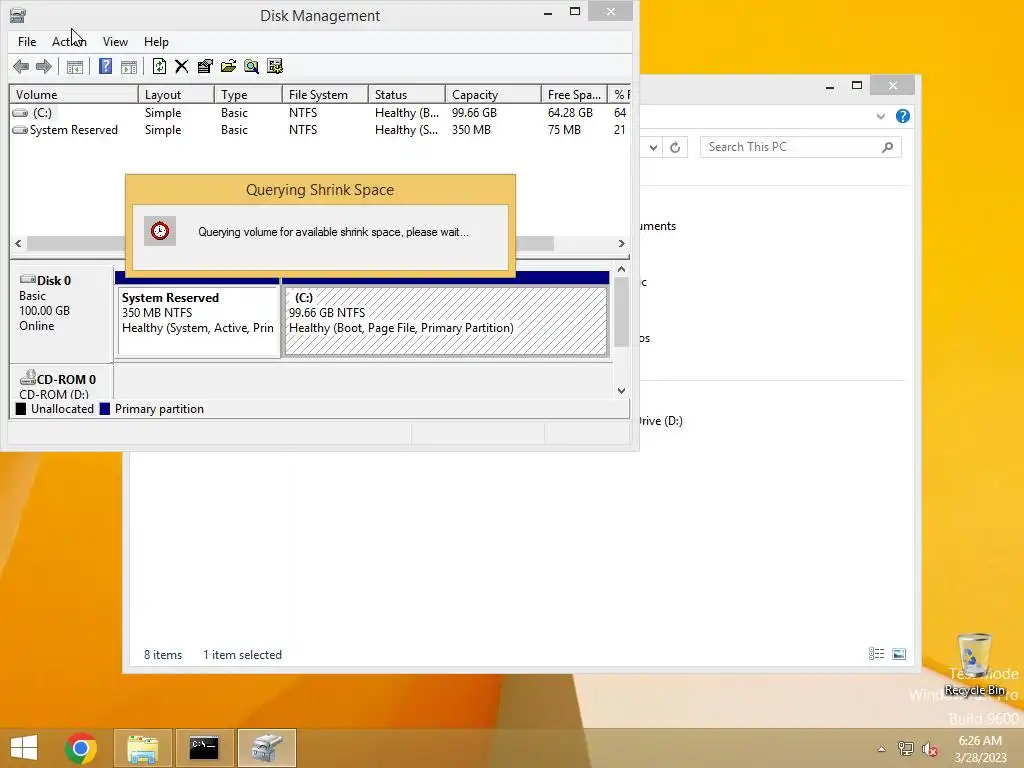Click the blue Primary partition legend swatch
Screen dimensions: 1024x768
(104, 409)
